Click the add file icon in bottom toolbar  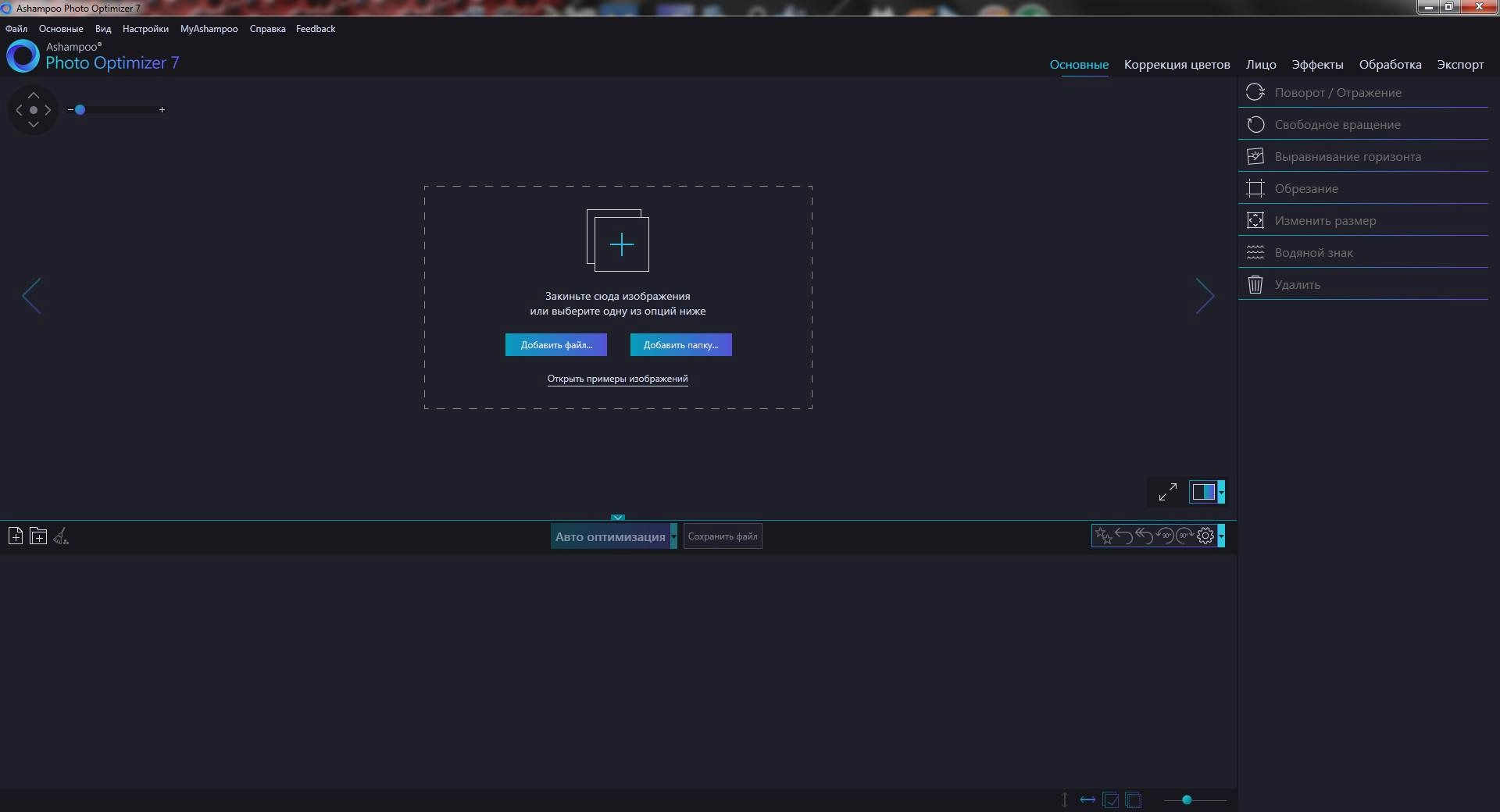(x=15, y=536)
